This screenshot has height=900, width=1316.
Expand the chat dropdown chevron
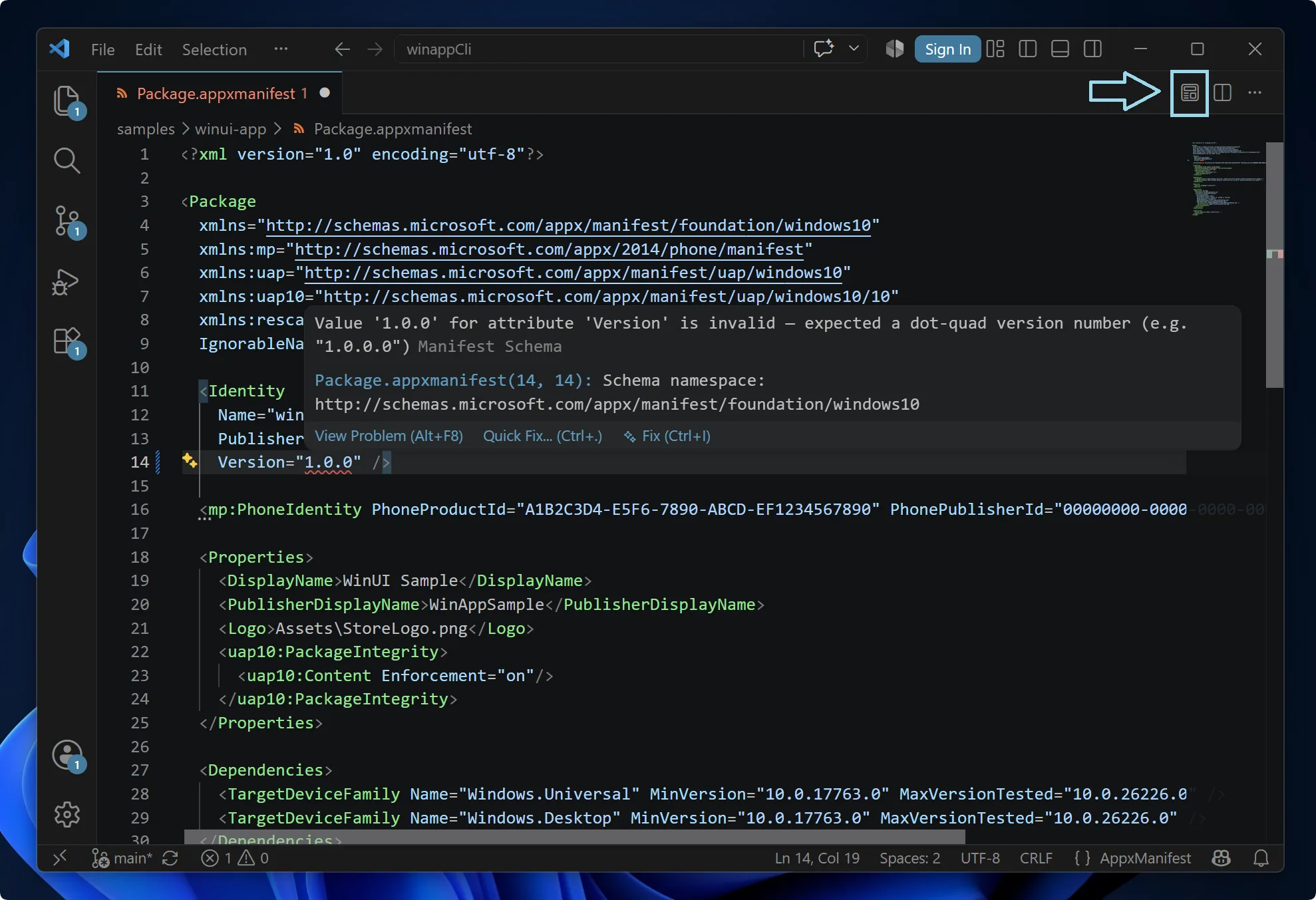pyautogui.click(x=854, y=49)
